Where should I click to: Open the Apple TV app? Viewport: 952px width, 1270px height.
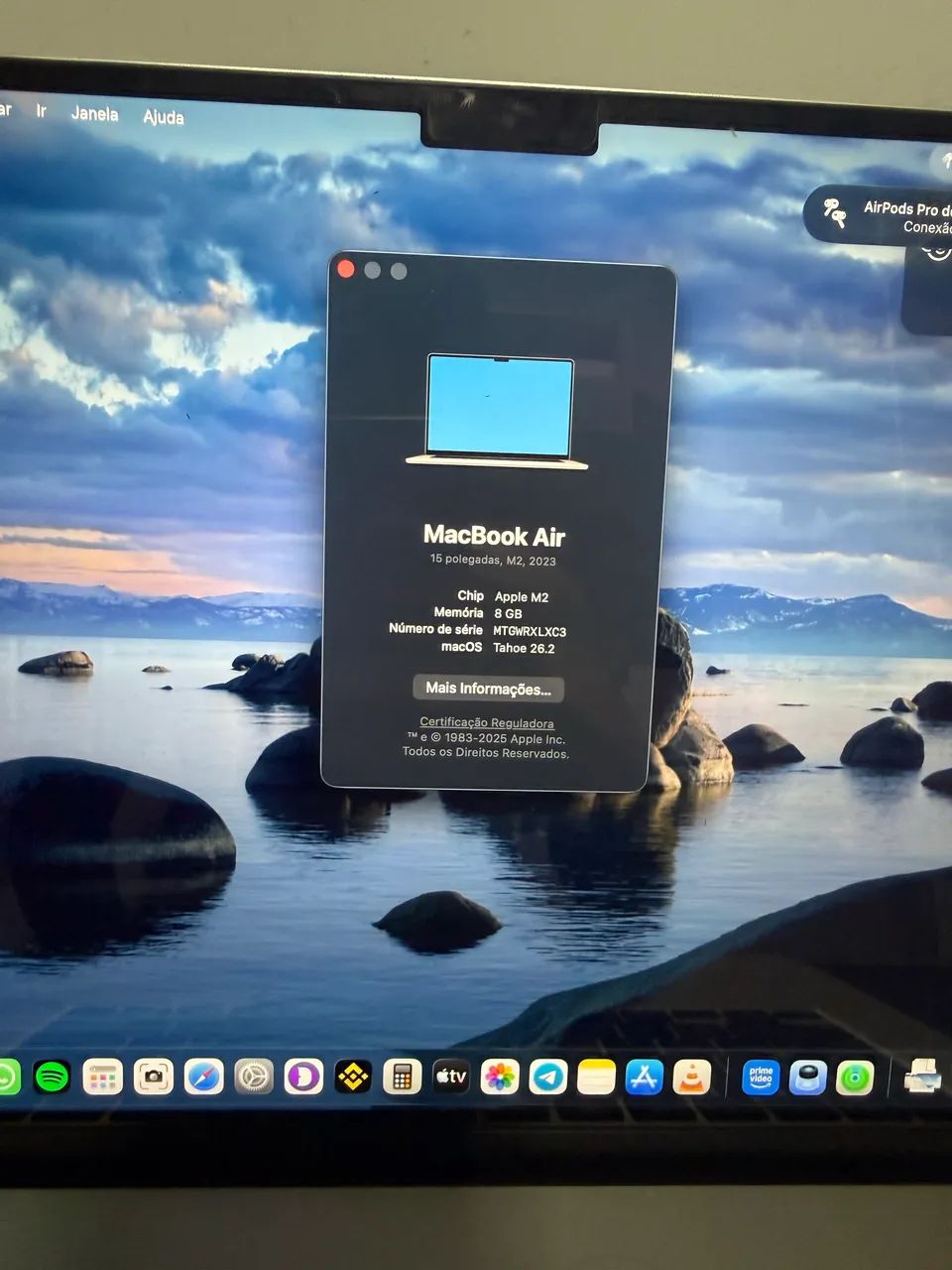[450, 1077]
